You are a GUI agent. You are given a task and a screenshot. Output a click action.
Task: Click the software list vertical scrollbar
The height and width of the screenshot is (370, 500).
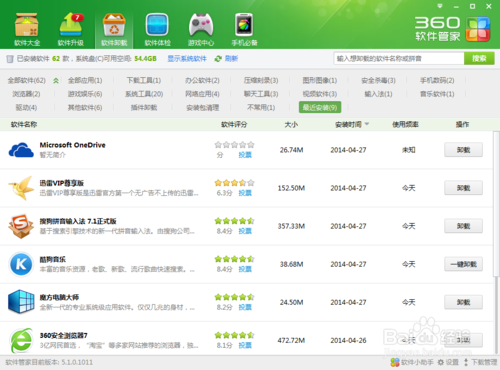click(496, 203)
